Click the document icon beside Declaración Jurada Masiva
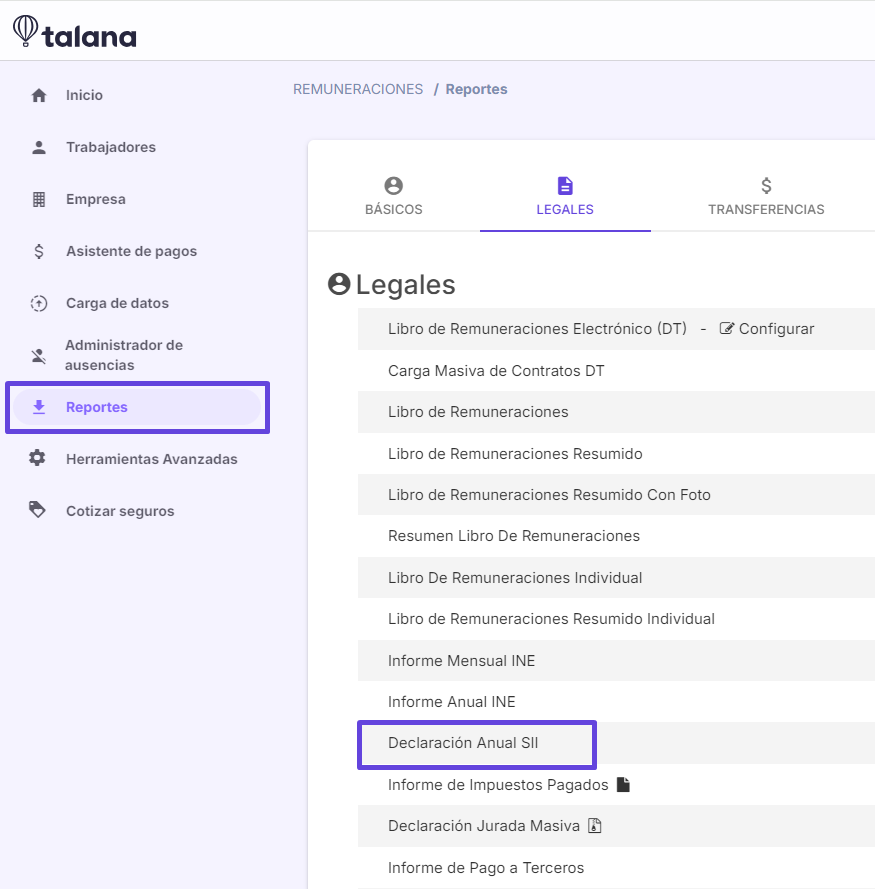This screenshot has width=875, height=889. [594, 826]
